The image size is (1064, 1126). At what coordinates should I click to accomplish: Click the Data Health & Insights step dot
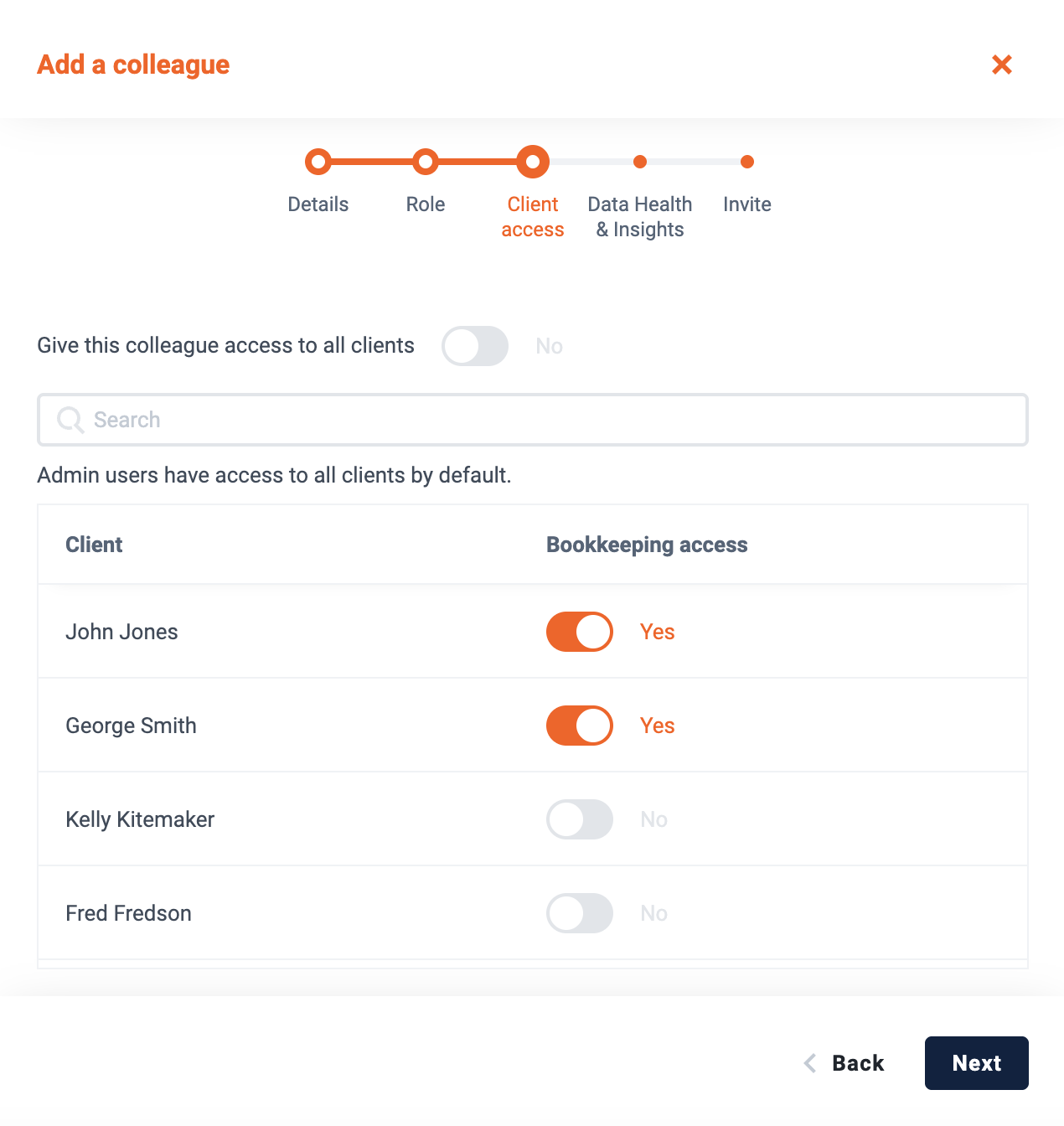pyautogui.click(x=640, y=162)
